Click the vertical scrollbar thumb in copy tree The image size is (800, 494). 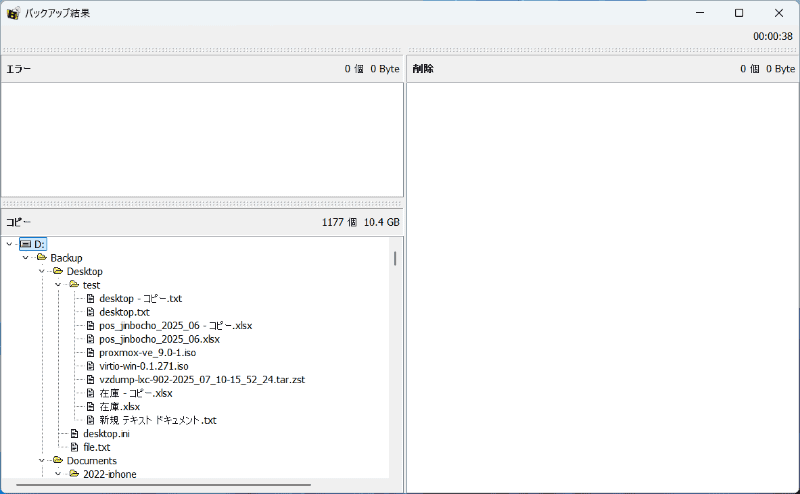(x=395, y=258)
